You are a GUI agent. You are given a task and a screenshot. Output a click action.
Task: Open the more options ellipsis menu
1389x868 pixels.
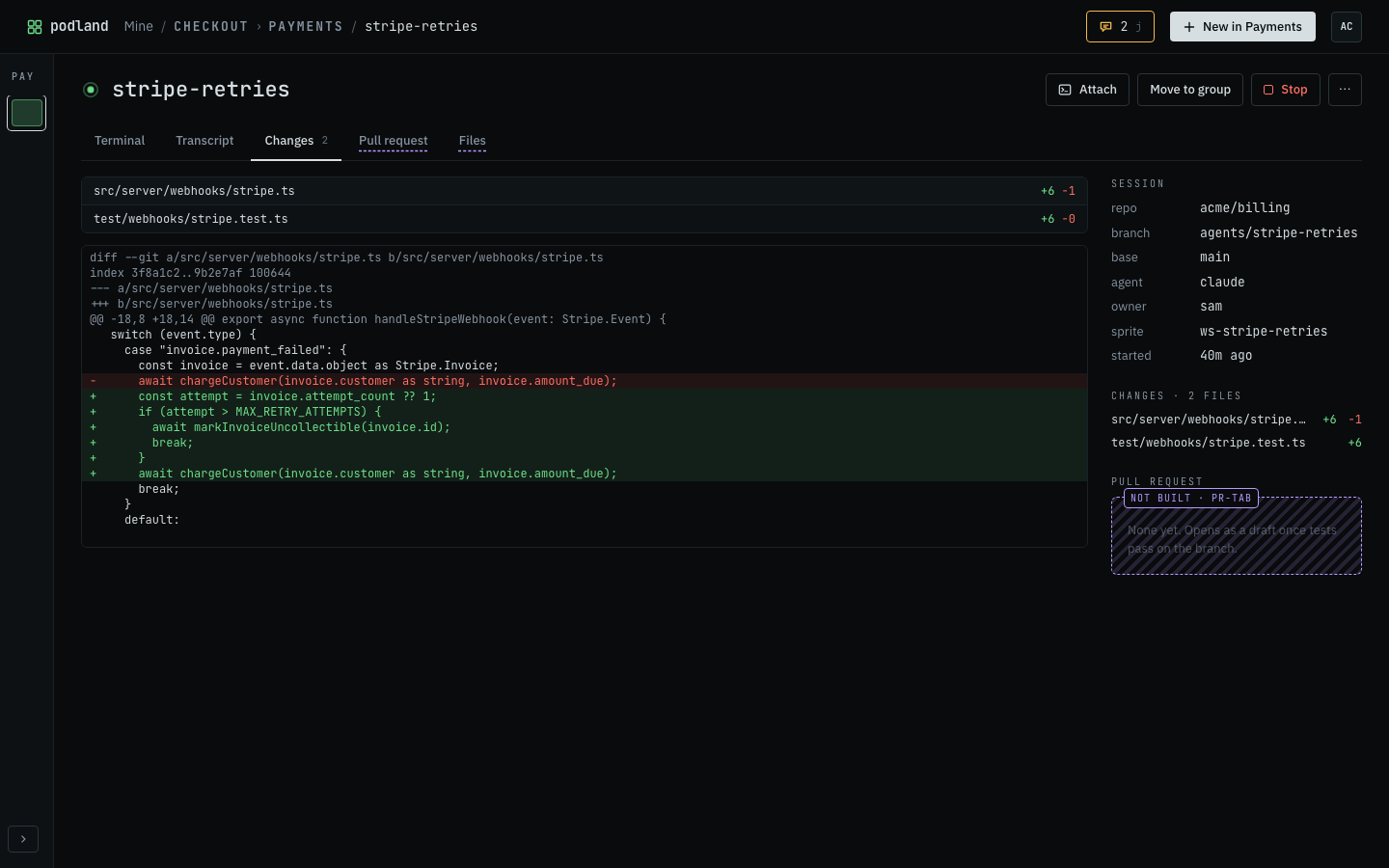pos(1345,90)
